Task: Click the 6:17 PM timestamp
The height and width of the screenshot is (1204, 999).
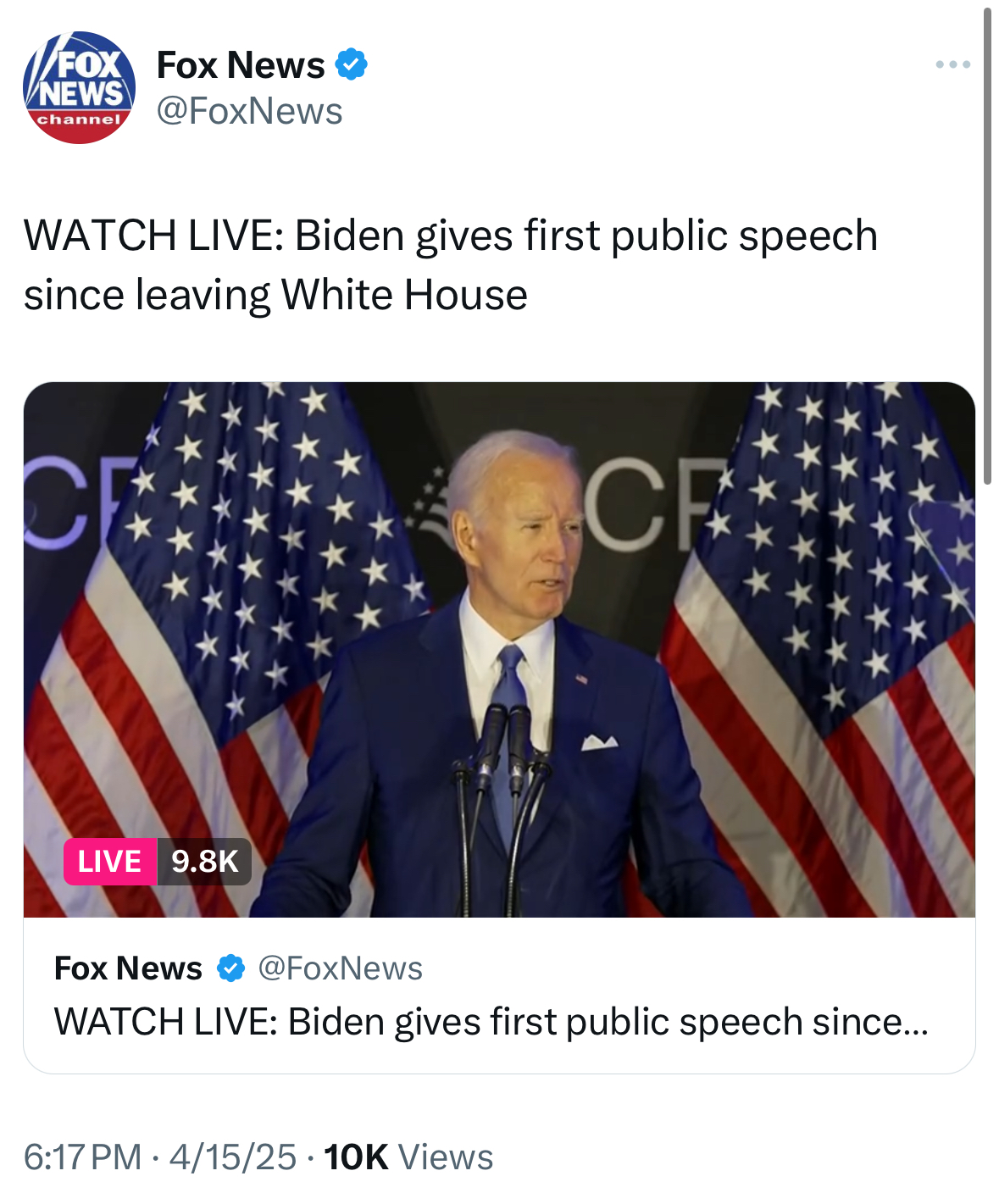Action: pos(83,1157)
